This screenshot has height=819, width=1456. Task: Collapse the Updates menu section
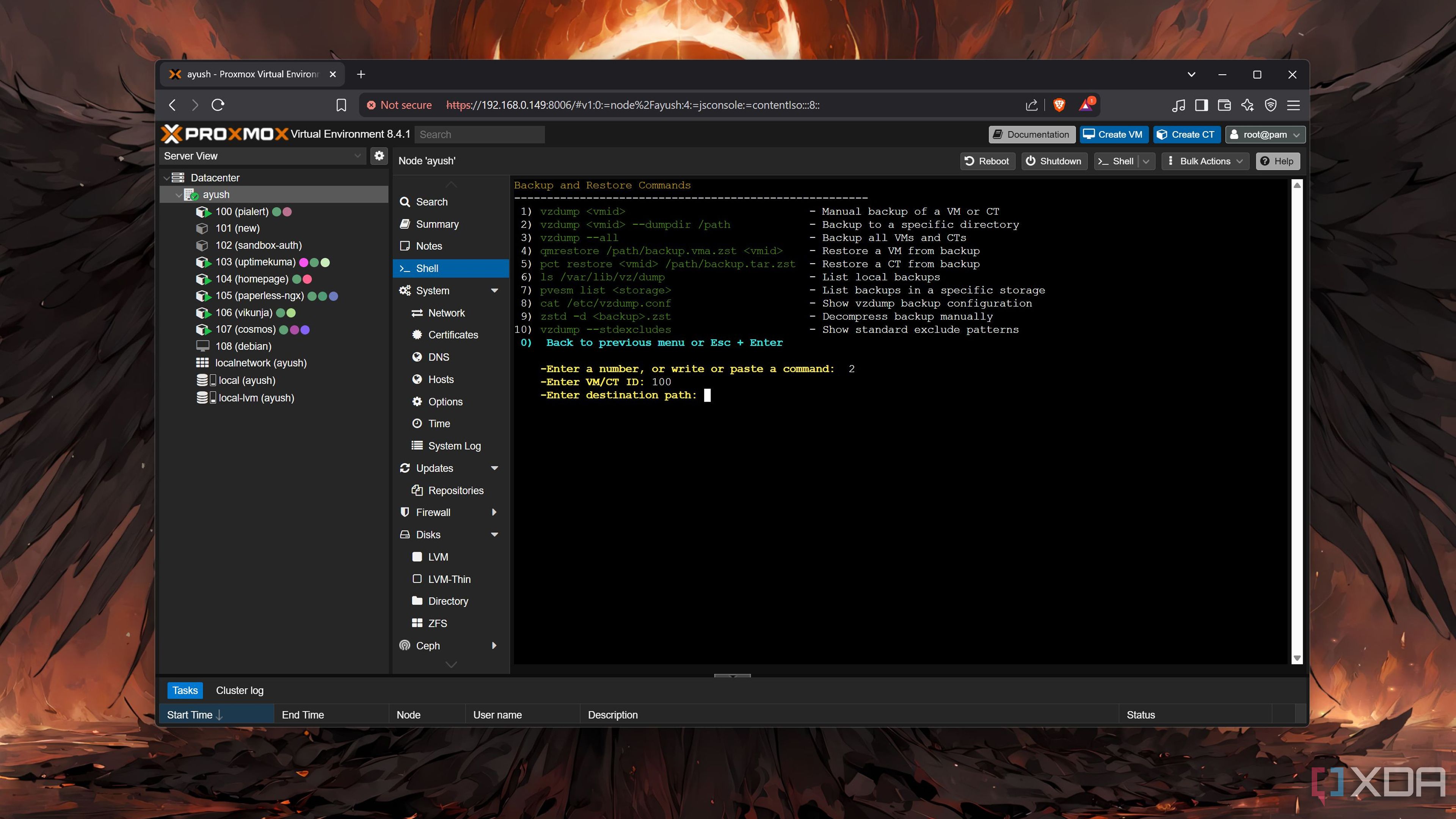(x=494, y=468)
